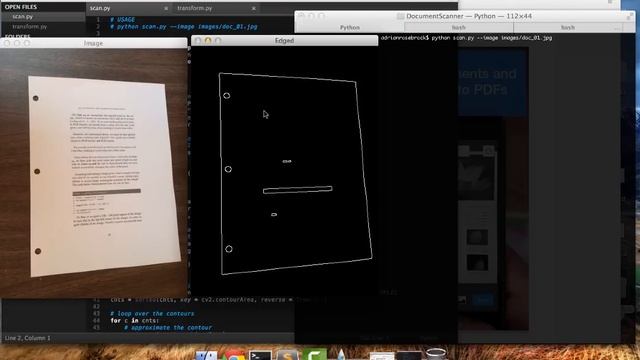The width and height of the screenshot is (640, 360).
Task: Open transform.py in the Open Files sidebar
Action: tap(29, 27)
